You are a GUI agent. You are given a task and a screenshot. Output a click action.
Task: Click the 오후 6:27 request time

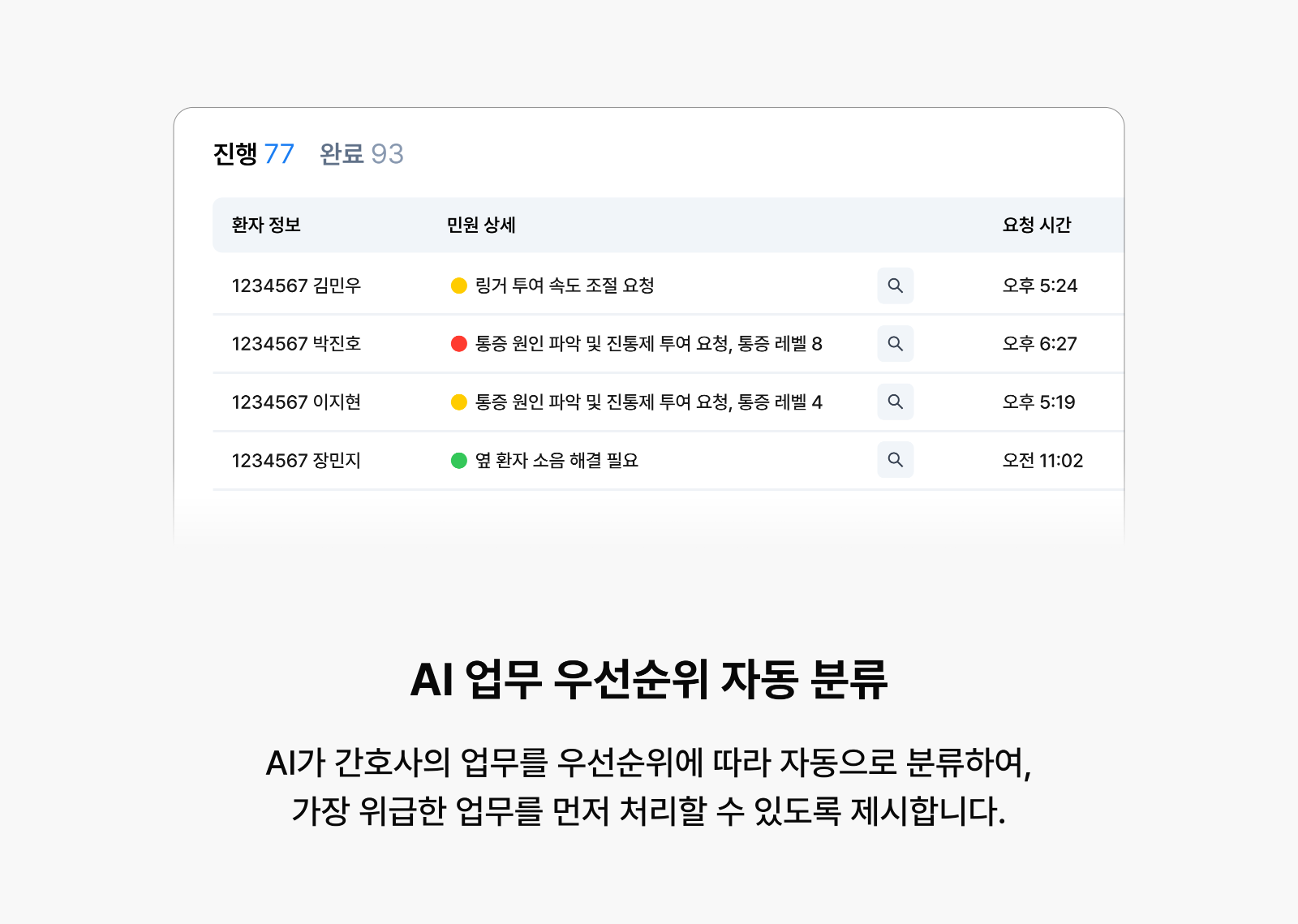tap(1039, 344)
